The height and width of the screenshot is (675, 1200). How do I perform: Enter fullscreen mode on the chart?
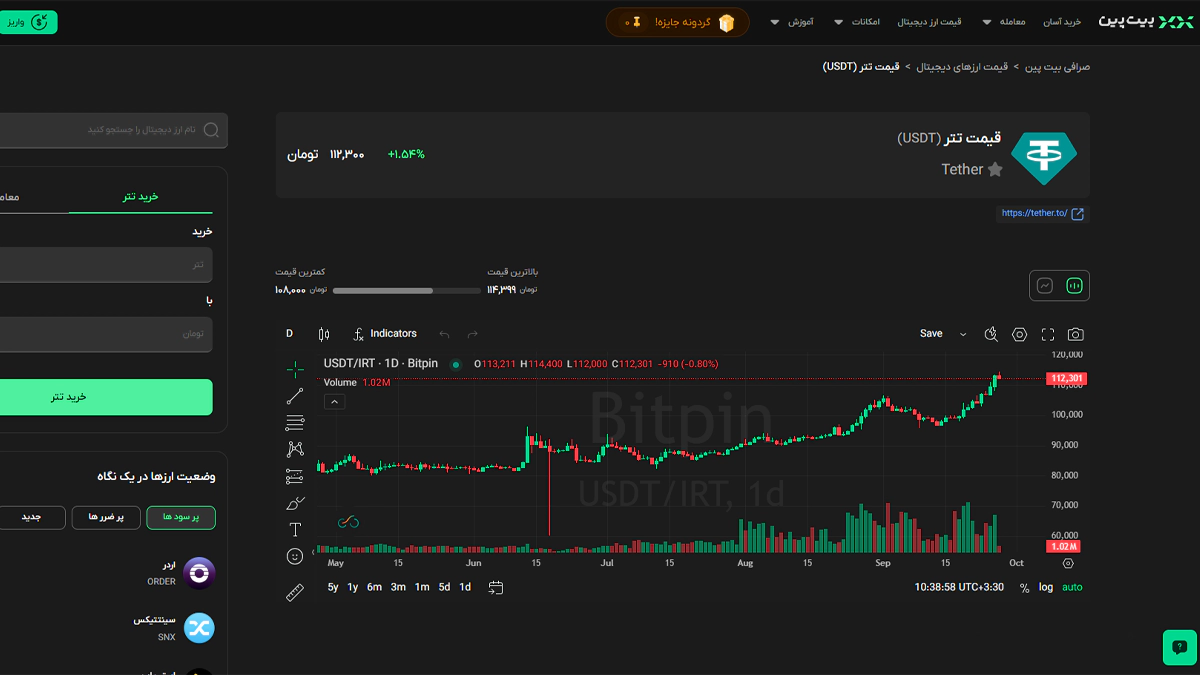click(x=1048, y=334)
